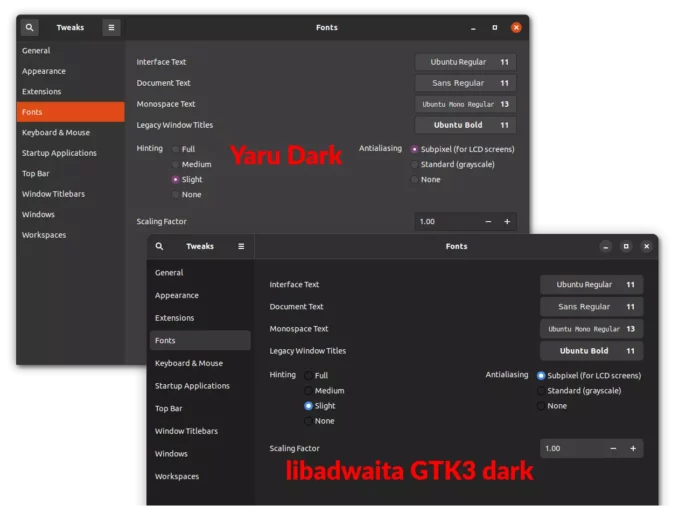Open Windows section in libadwaita dark sidebar

(x=200, y=453)
